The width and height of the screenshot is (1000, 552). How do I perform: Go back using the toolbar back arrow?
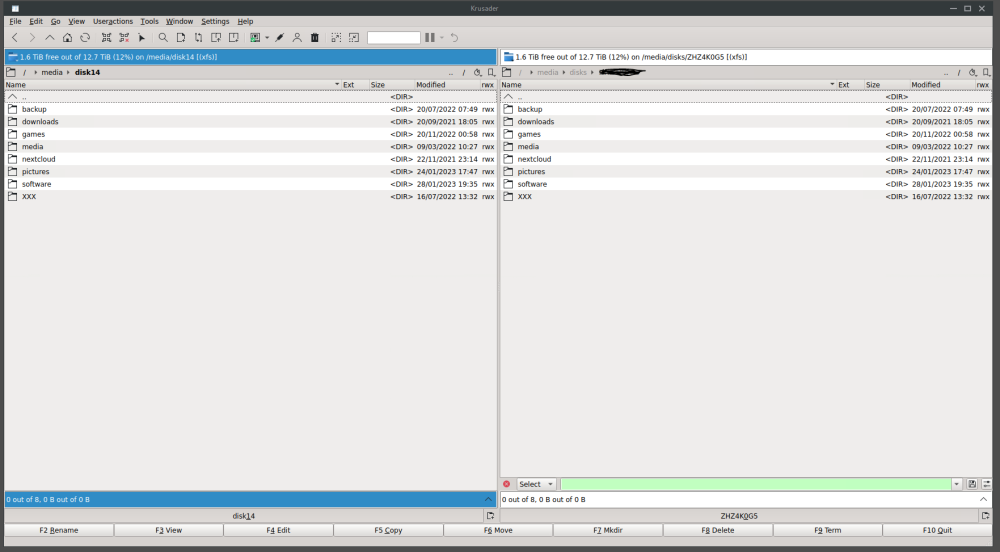(15, 38)
